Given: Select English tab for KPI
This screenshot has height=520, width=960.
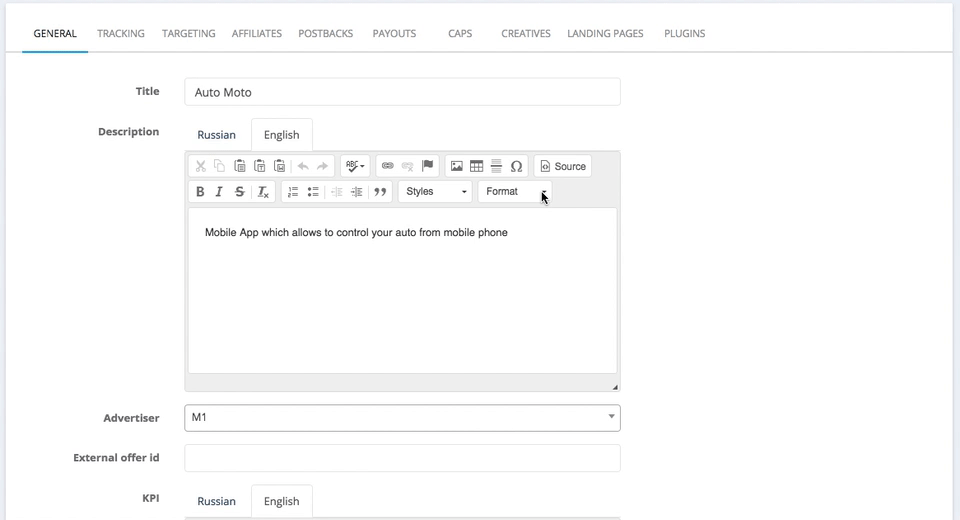Looking at the screenshot, I should (x=282, y=501).
